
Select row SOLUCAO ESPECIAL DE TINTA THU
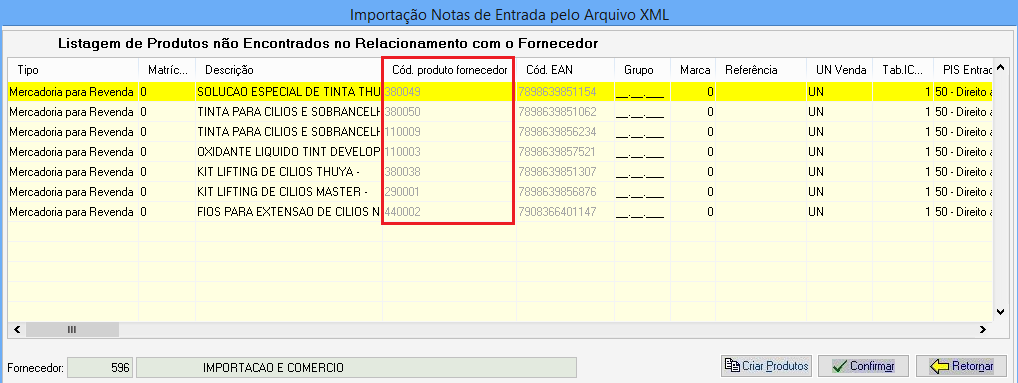click(501, 92)
